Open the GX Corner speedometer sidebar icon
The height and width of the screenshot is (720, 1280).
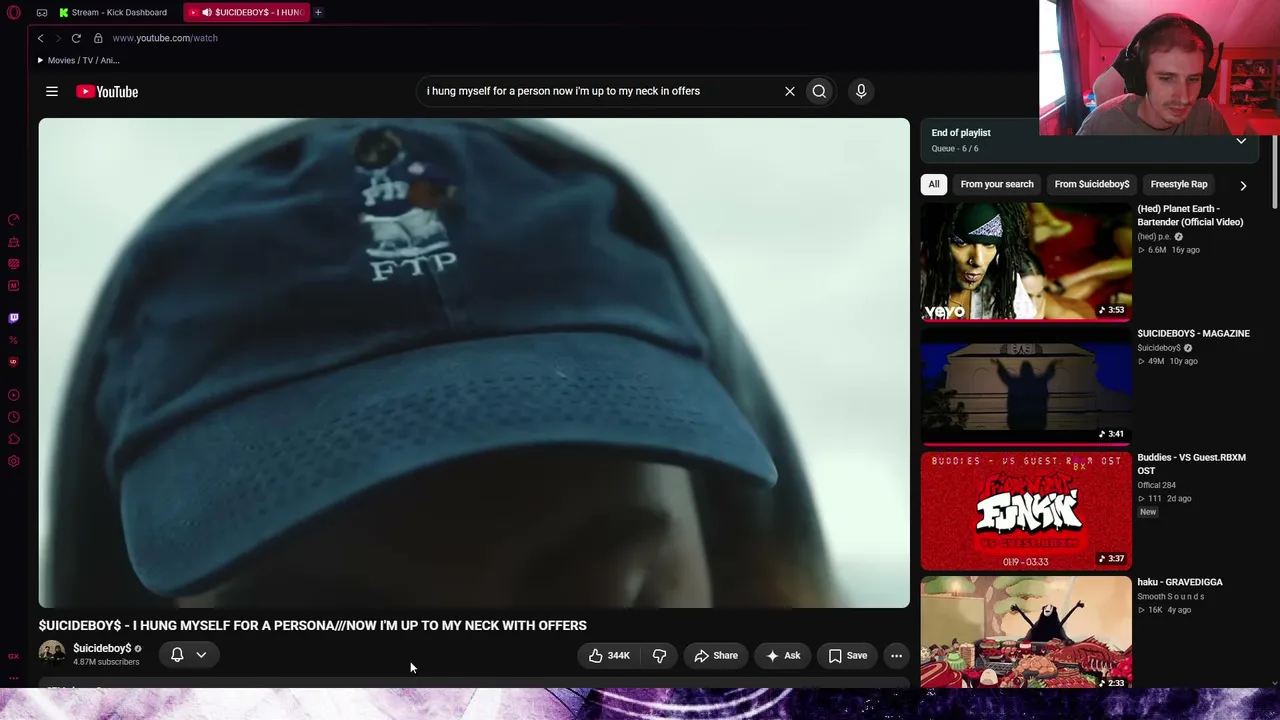[14, 219]
